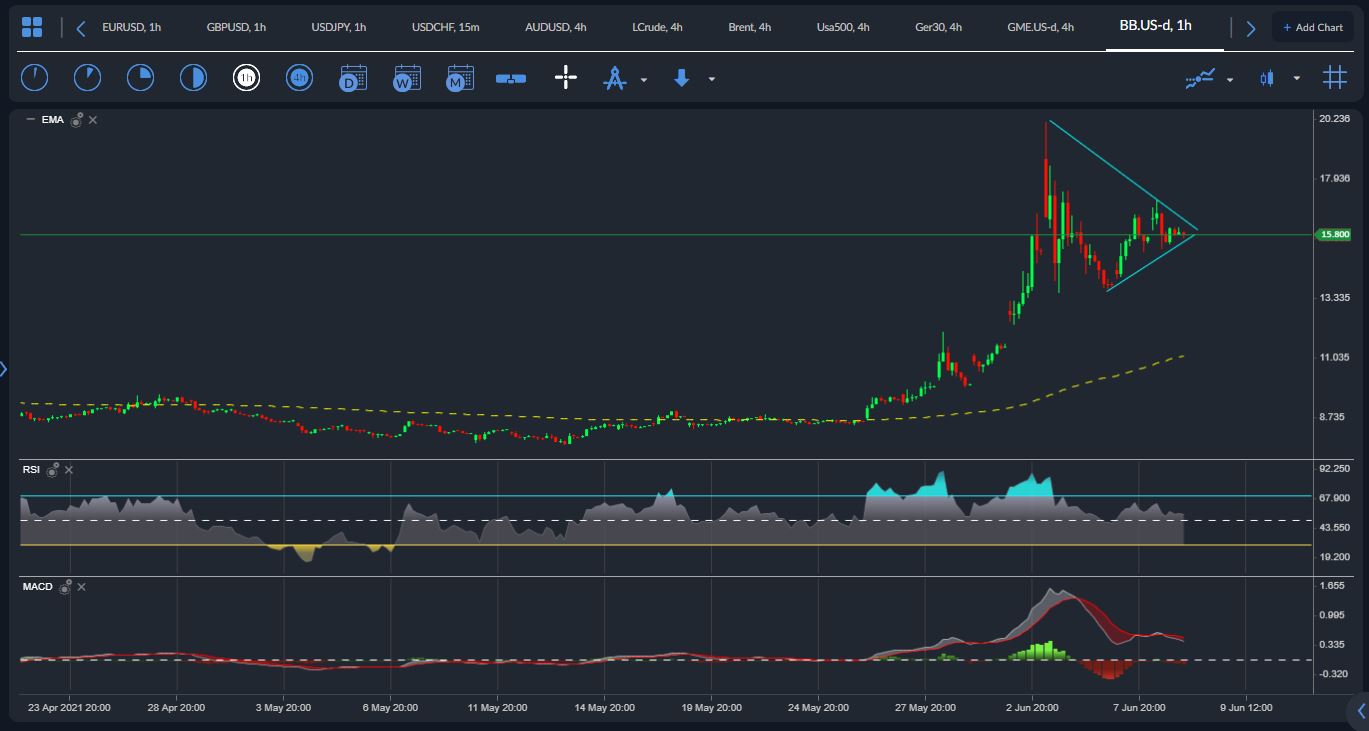Remove the MACD indicator with X
Viewport: 1369px width, 731px height.
pos(81,587)
